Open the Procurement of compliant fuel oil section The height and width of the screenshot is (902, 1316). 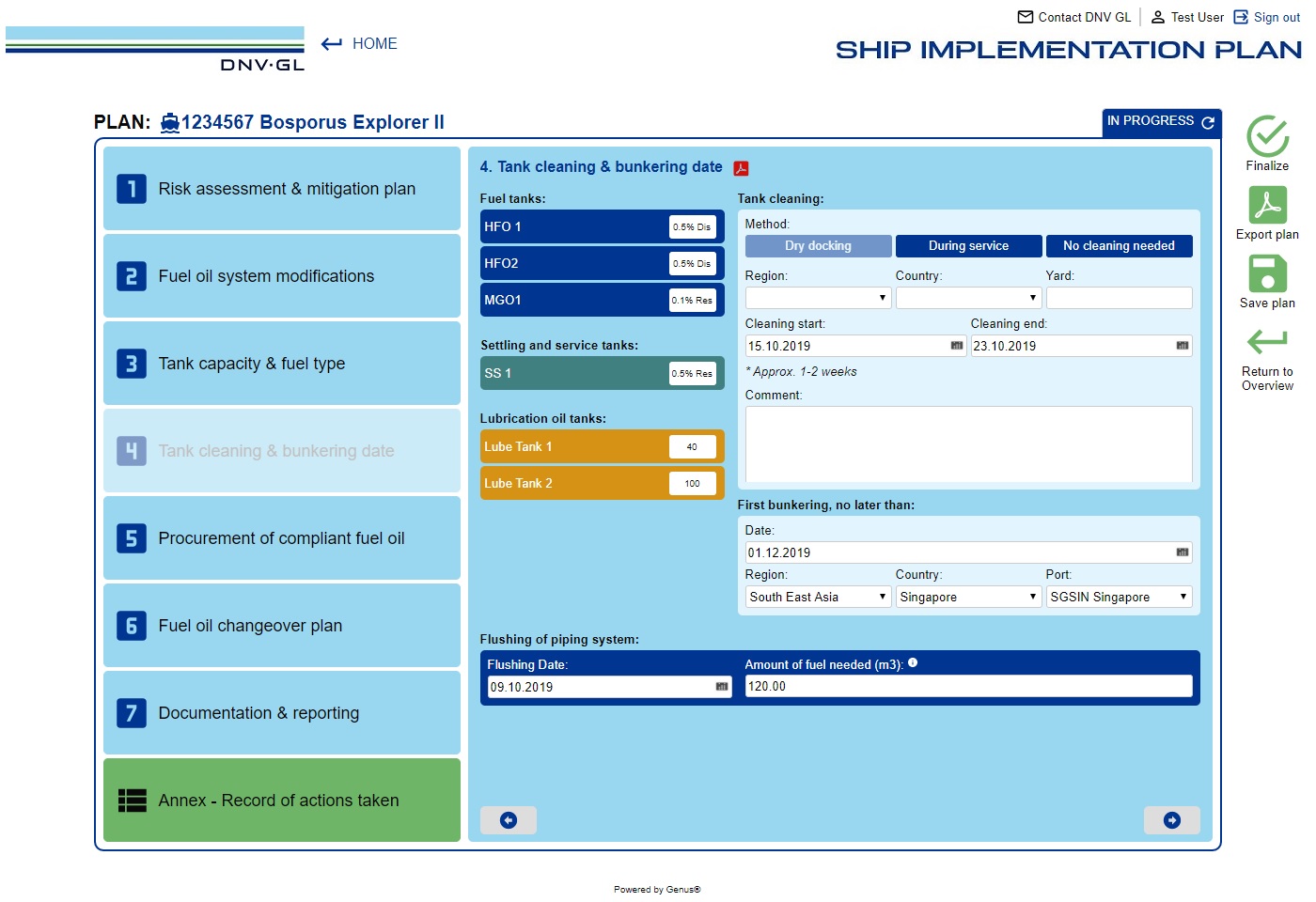pyautogui.click(x=281, y=537)
